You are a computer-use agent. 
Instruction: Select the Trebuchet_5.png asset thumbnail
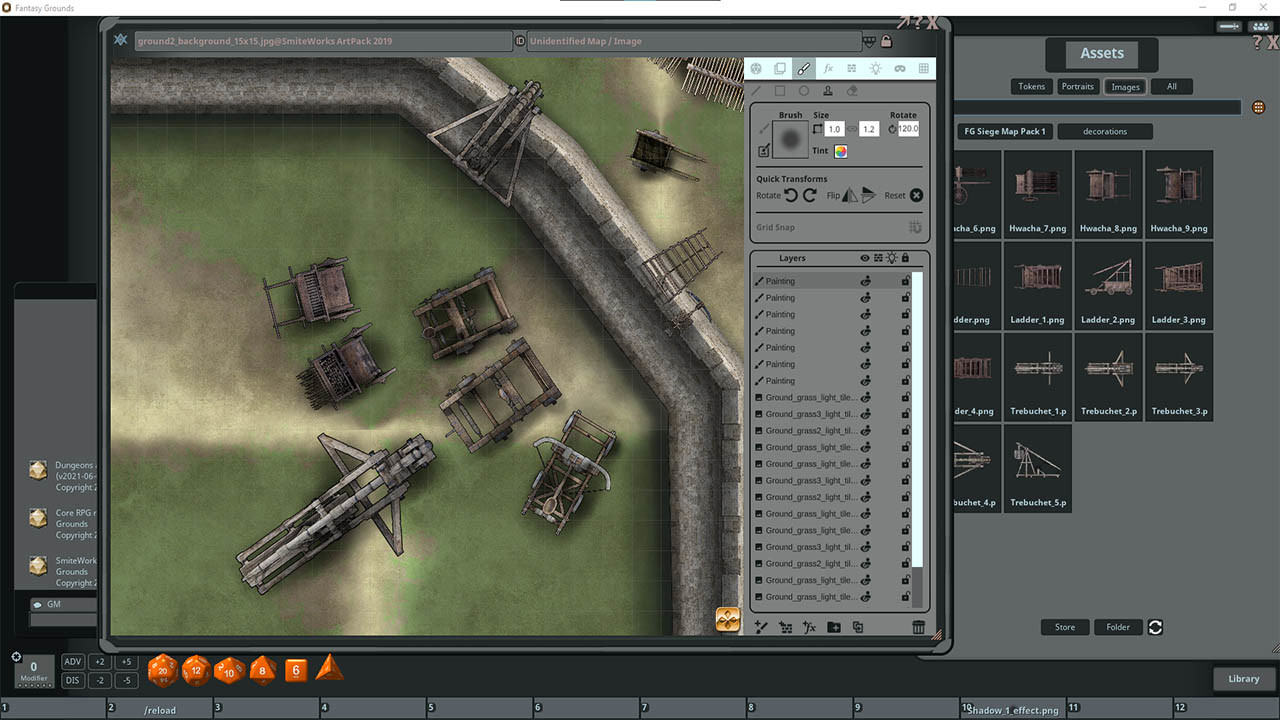pyautogui.click(x=1037, y=465)
